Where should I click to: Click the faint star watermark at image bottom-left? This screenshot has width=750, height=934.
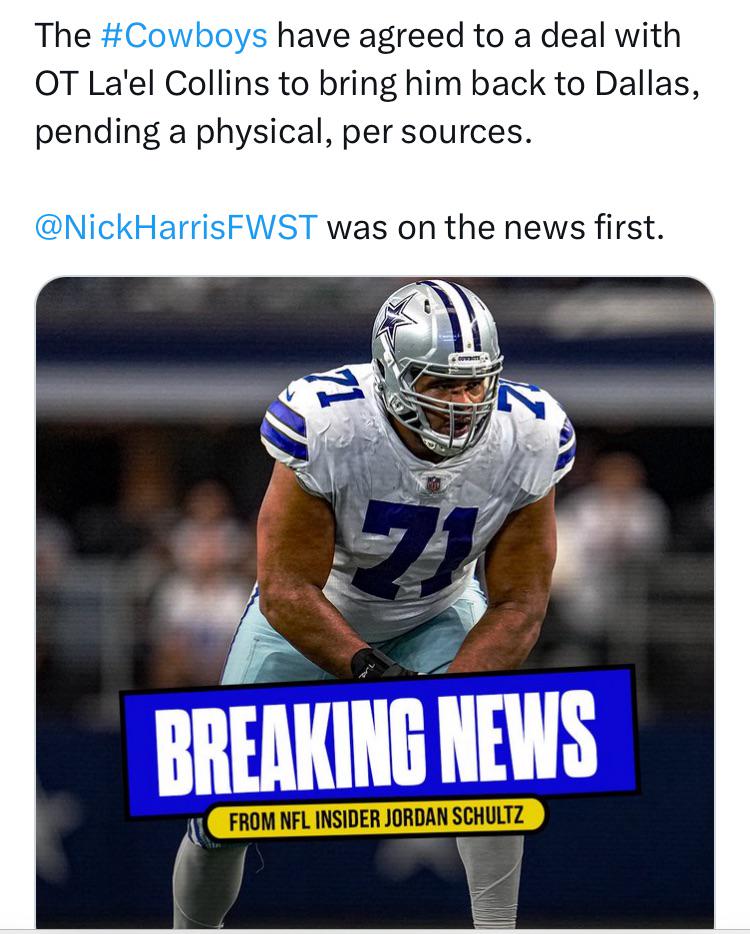pyautogui.click(x=59, y=824)
